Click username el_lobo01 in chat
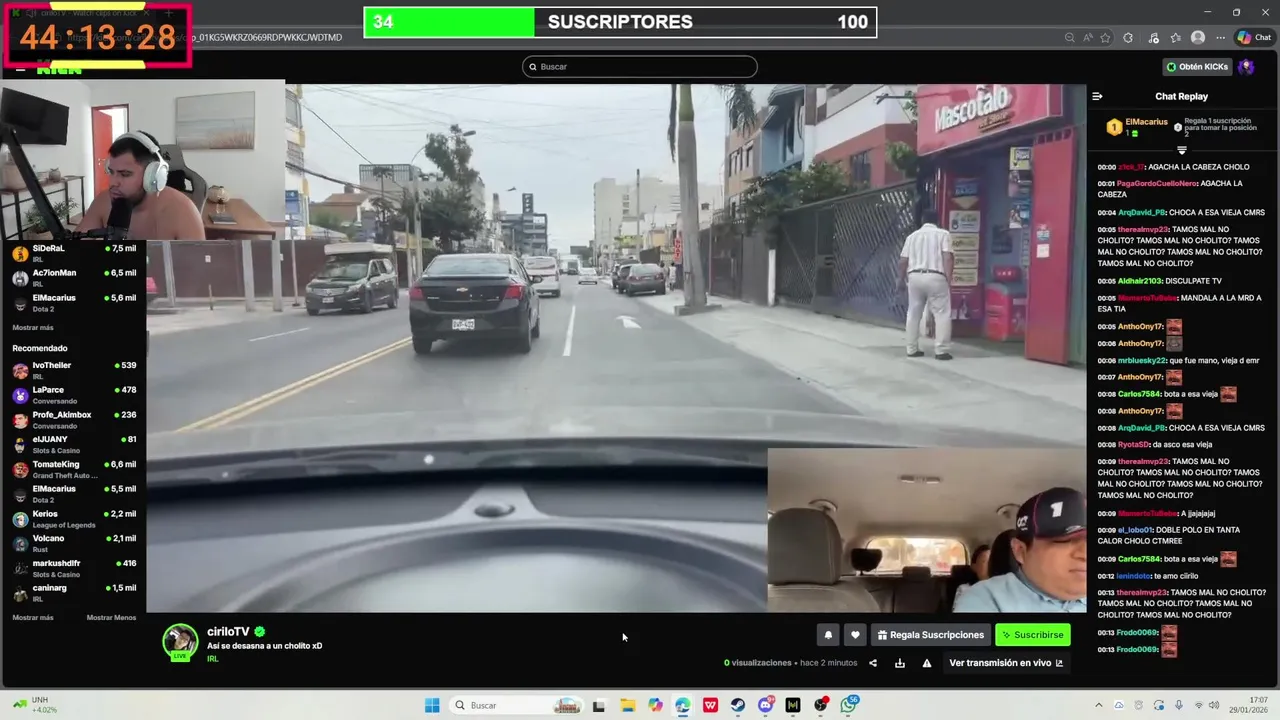Screen dimensions: 1280x720 coord(1136,530)
